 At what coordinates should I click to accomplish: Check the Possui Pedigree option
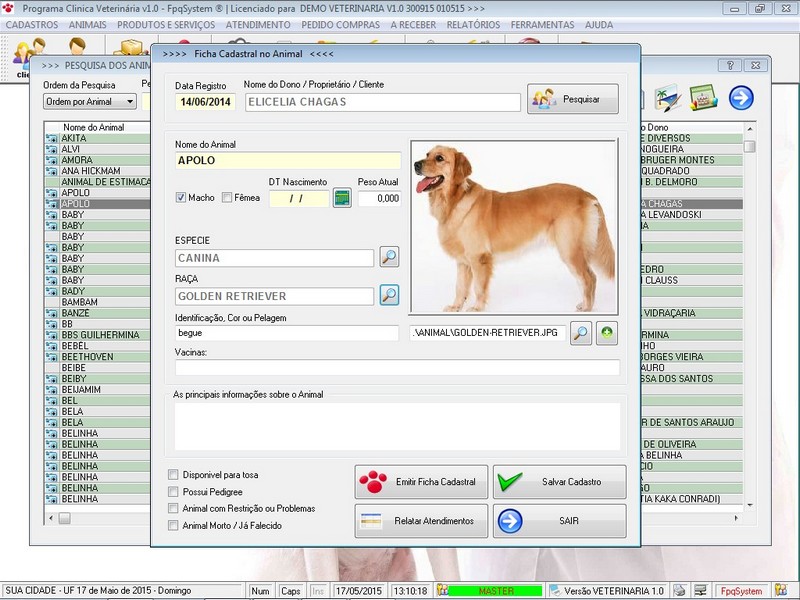point(173,492)
